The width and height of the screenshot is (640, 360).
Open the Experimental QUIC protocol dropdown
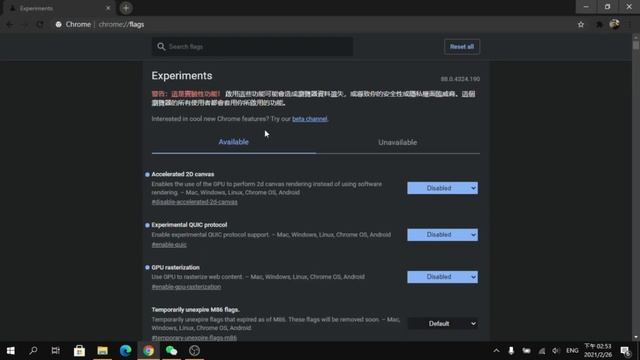pyautogui.click(x=442, y=235)
